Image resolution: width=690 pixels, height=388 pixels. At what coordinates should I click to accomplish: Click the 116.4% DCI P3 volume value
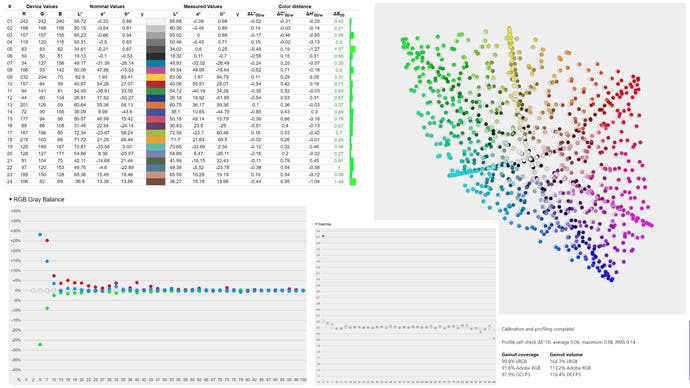[x=565, y=374]
